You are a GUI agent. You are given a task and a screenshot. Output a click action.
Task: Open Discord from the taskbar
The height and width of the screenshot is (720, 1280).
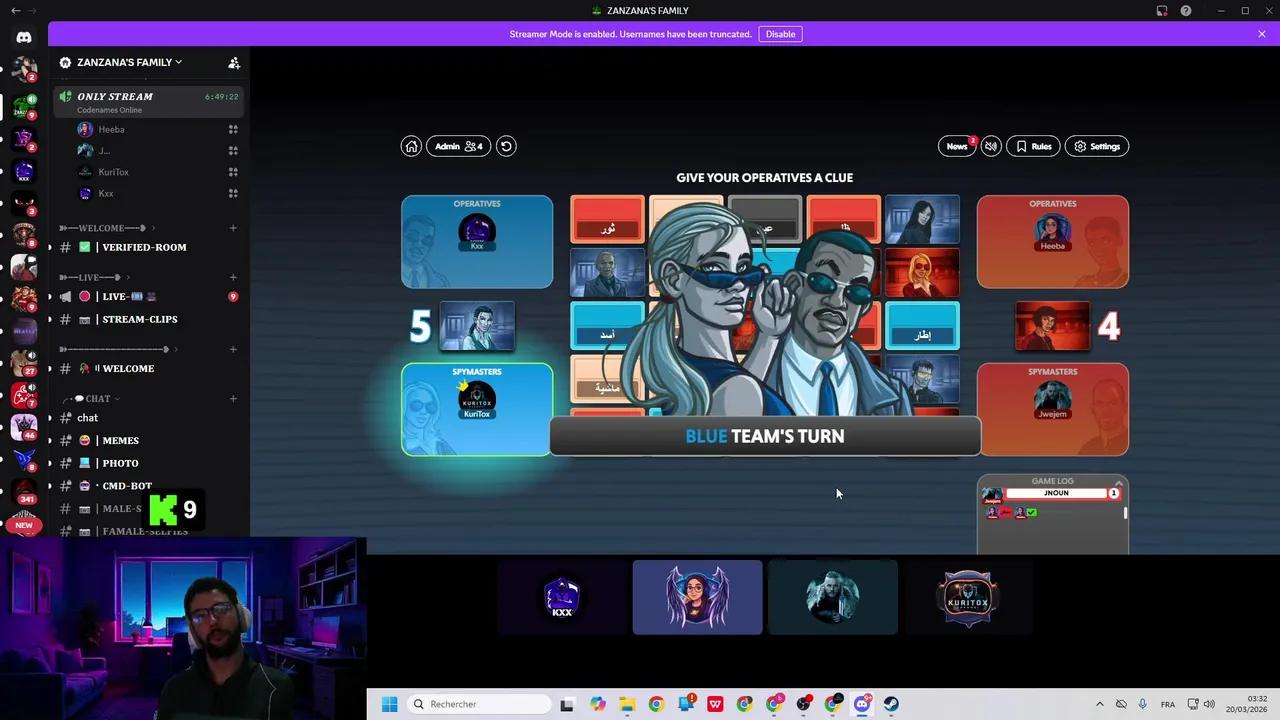coord(862,704)
